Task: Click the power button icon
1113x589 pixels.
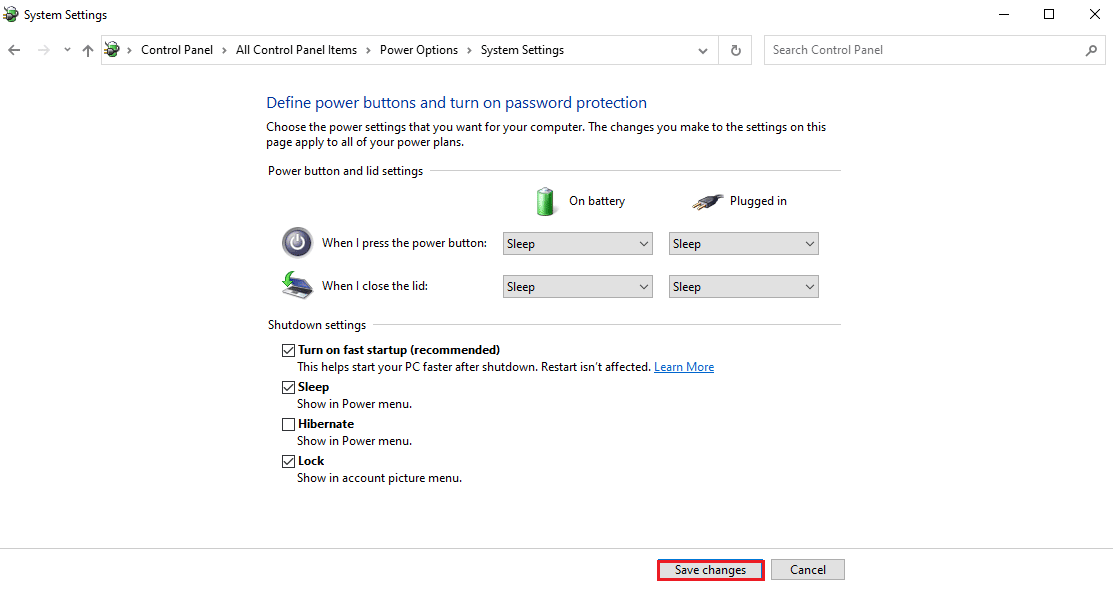Action: [297, 243]
